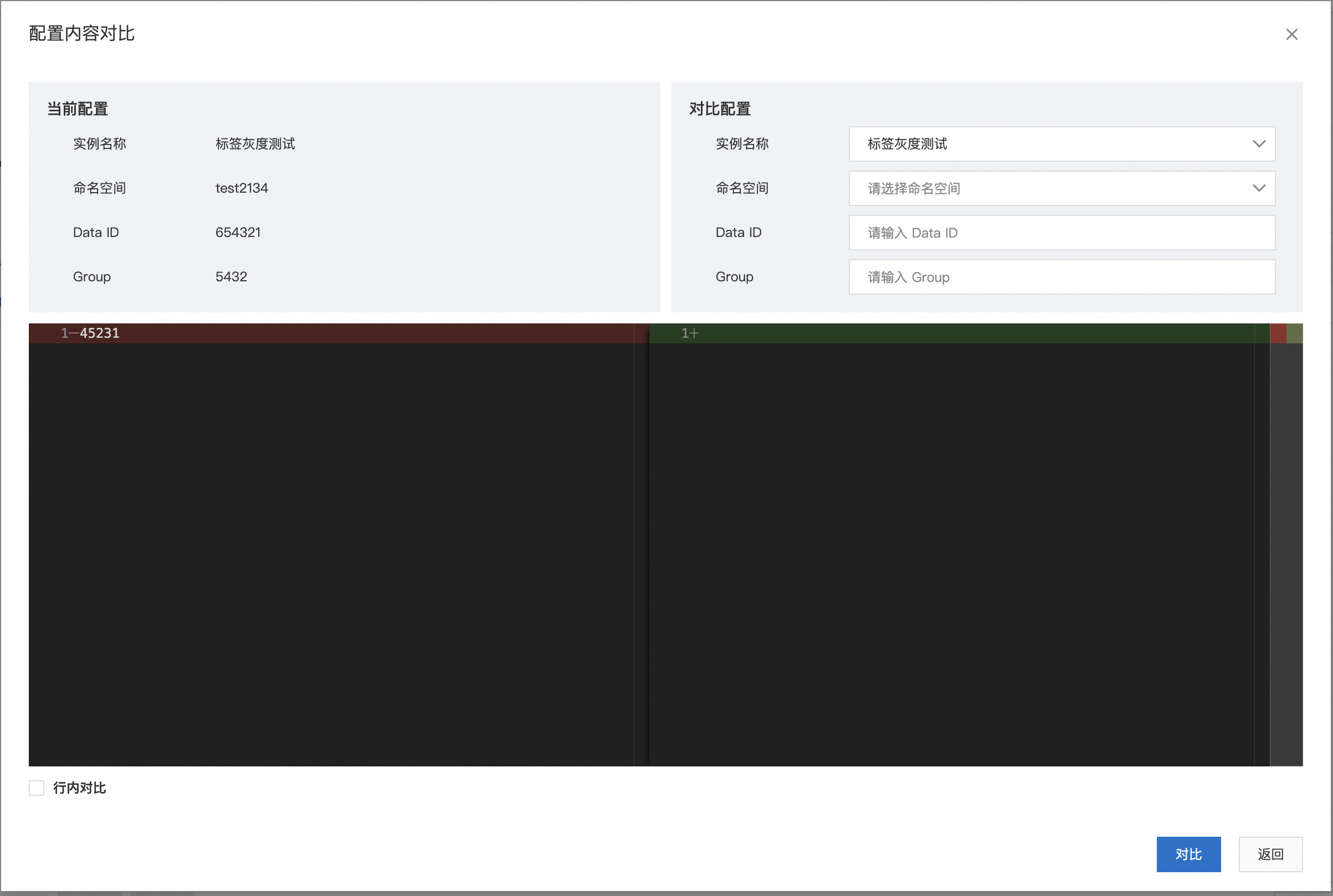Focus the 请输入 Group input field

click(x=1061, y=277)
